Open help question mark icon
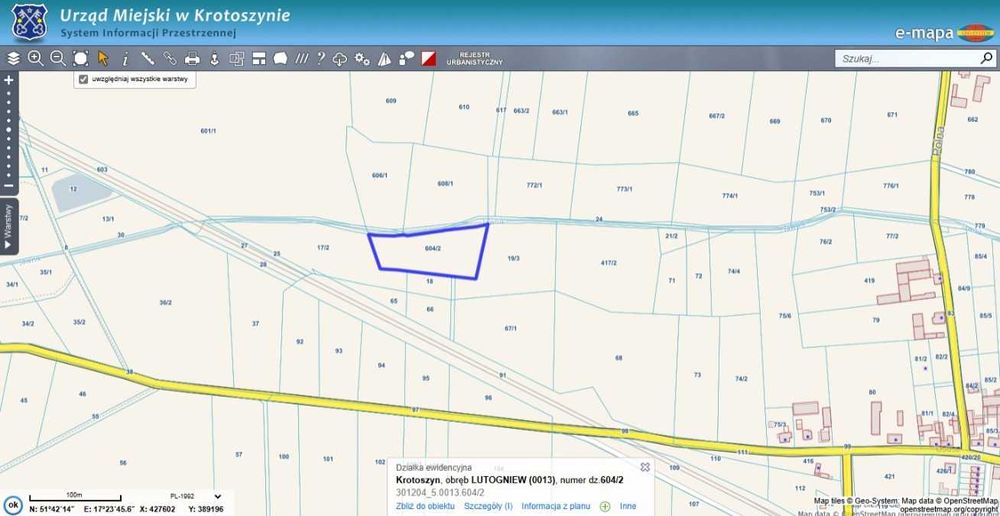The width and height of the screenshot is (1000, 516). point(321,59)
